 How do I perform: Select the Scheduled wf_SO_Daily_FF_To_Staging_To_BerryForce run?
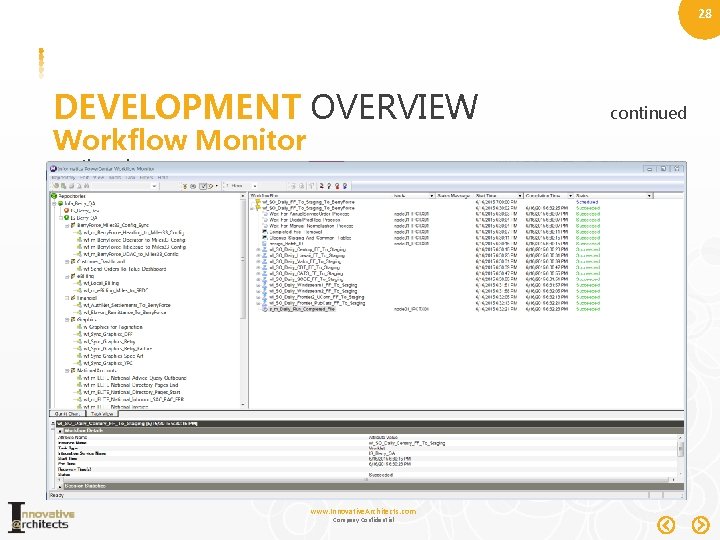coord(309,202)
